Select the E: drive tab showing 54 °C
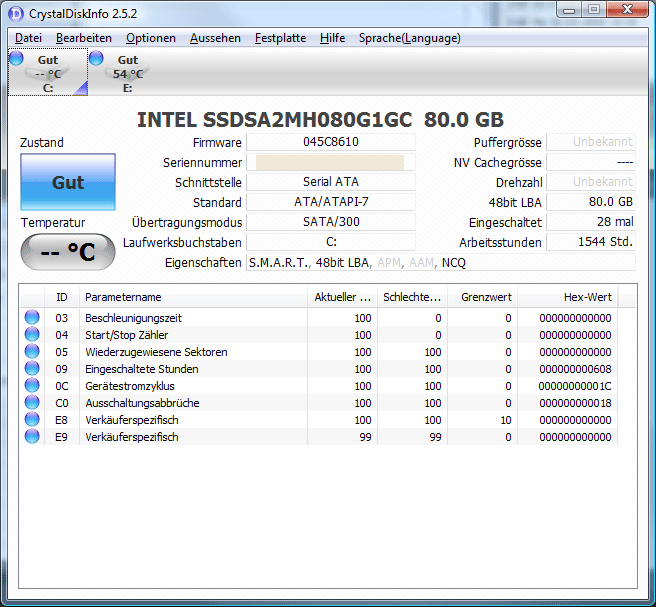656x607 pixels. click(128, 72)
